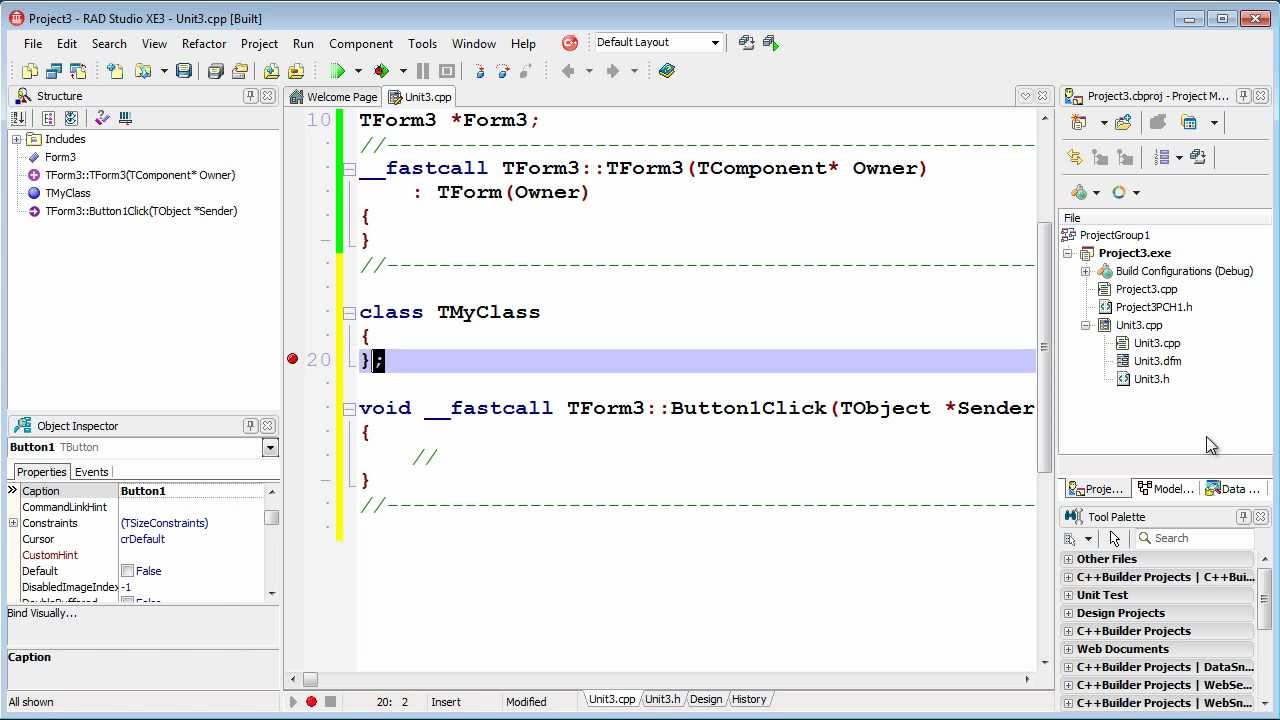Image resolution: width=1280 pixels, height=720 pixels.
Task: Collapse the class TMyClass code fold
Action: click(349, 312)
